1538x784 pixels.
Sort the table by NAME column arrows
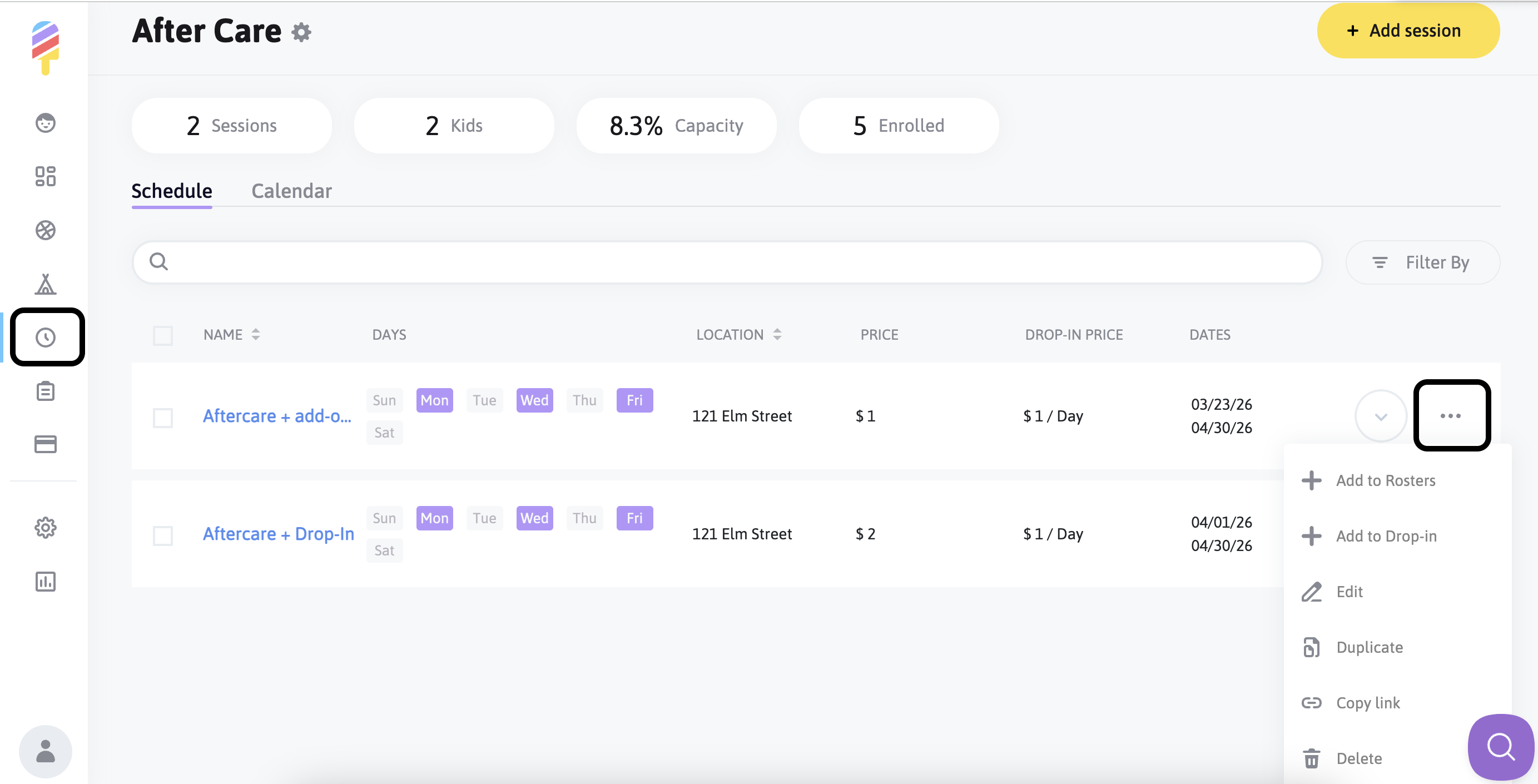(256, 334)
